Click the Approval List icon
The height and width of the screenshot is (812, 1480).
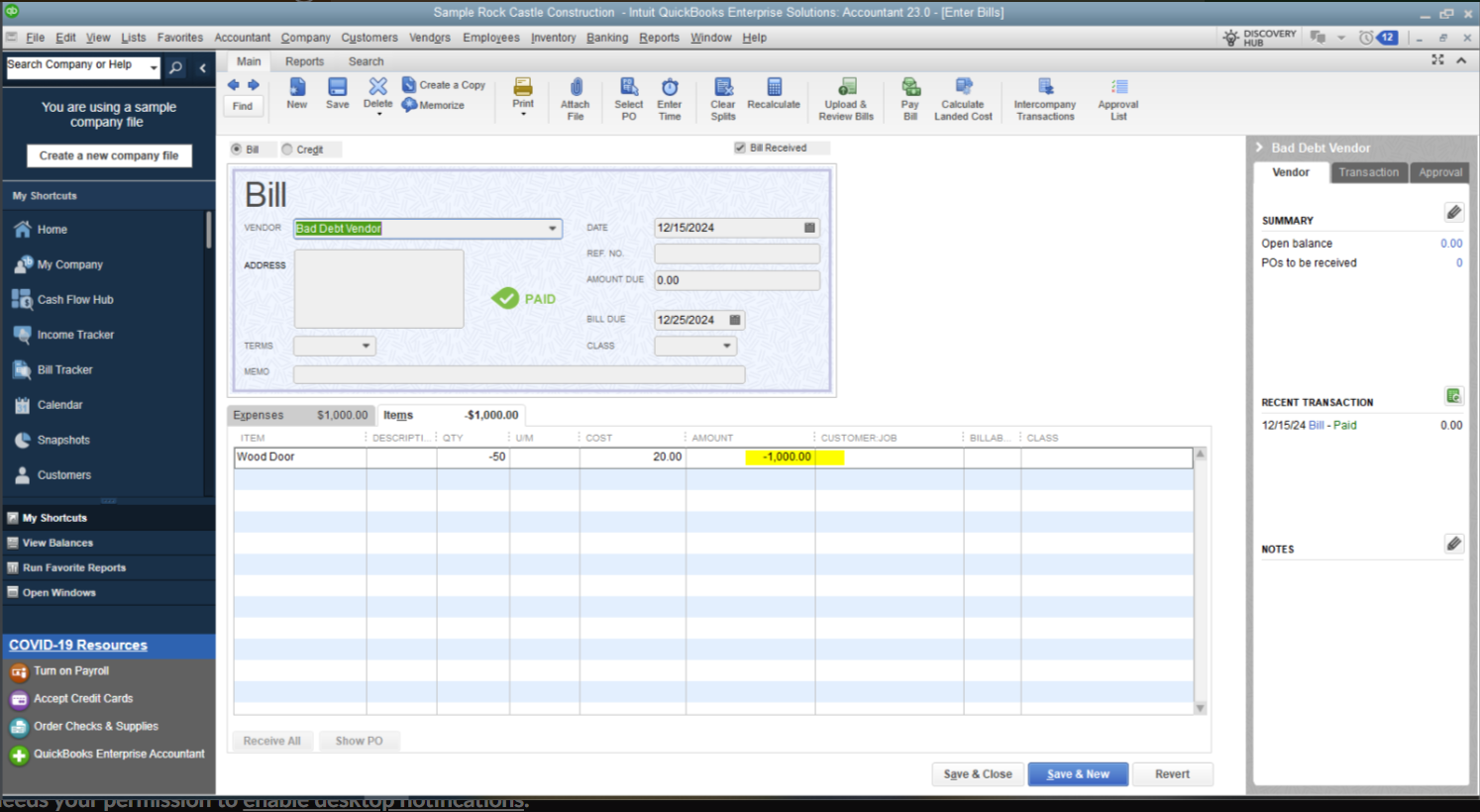click(1118, 87)
